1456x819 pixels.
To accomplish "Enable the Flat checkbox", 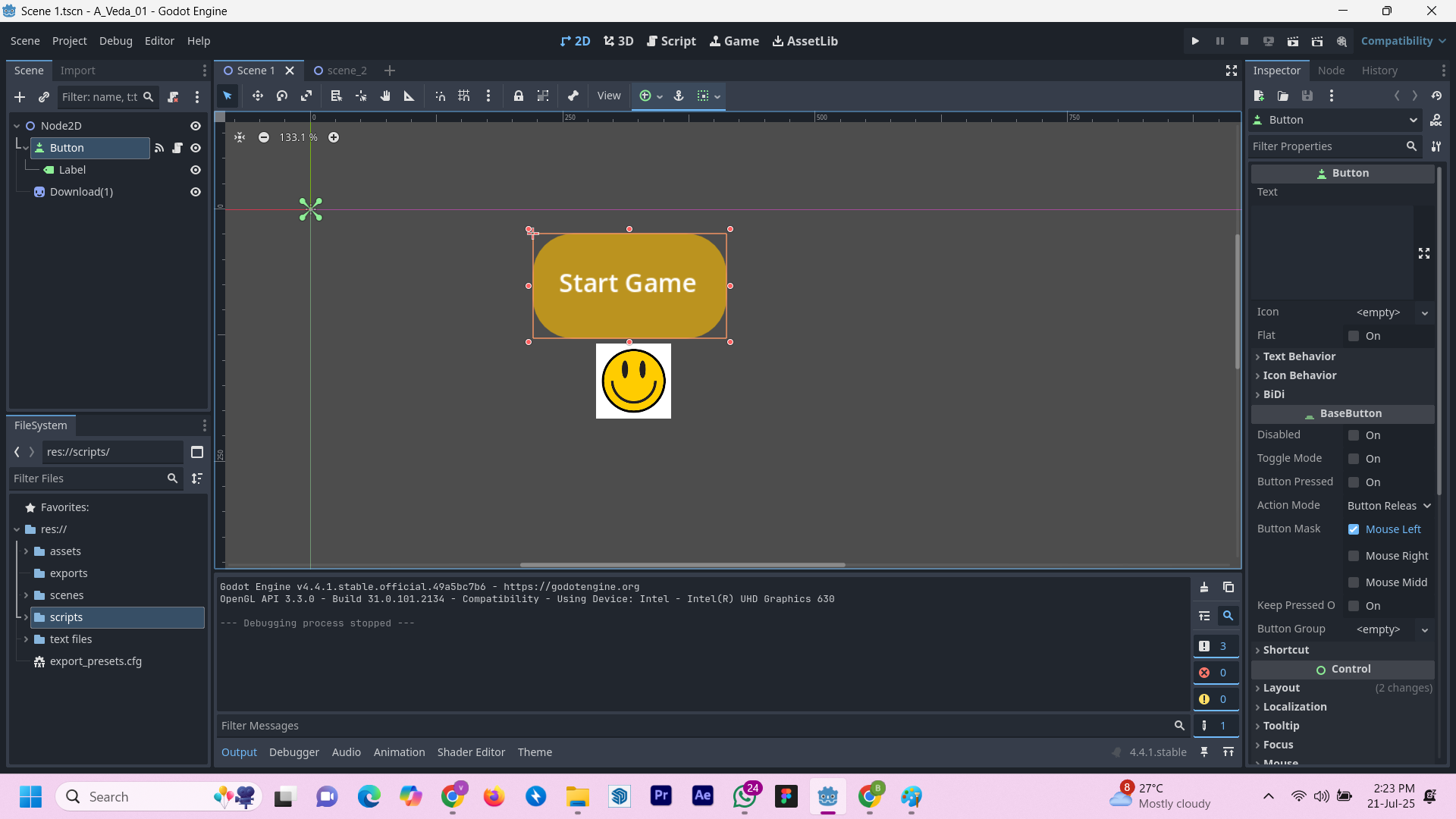I will (1354, 336).
